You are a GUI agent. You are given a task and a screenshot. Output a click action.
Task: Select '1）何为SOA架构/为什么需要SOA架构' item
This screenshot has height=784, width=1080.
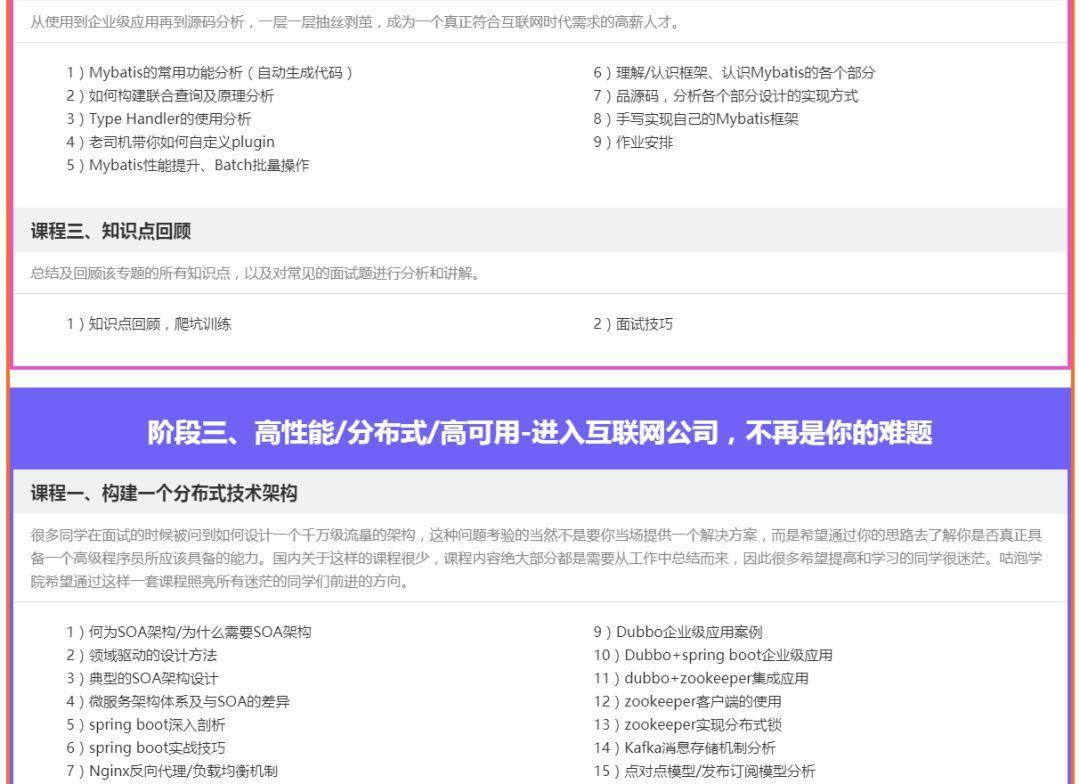189,632
